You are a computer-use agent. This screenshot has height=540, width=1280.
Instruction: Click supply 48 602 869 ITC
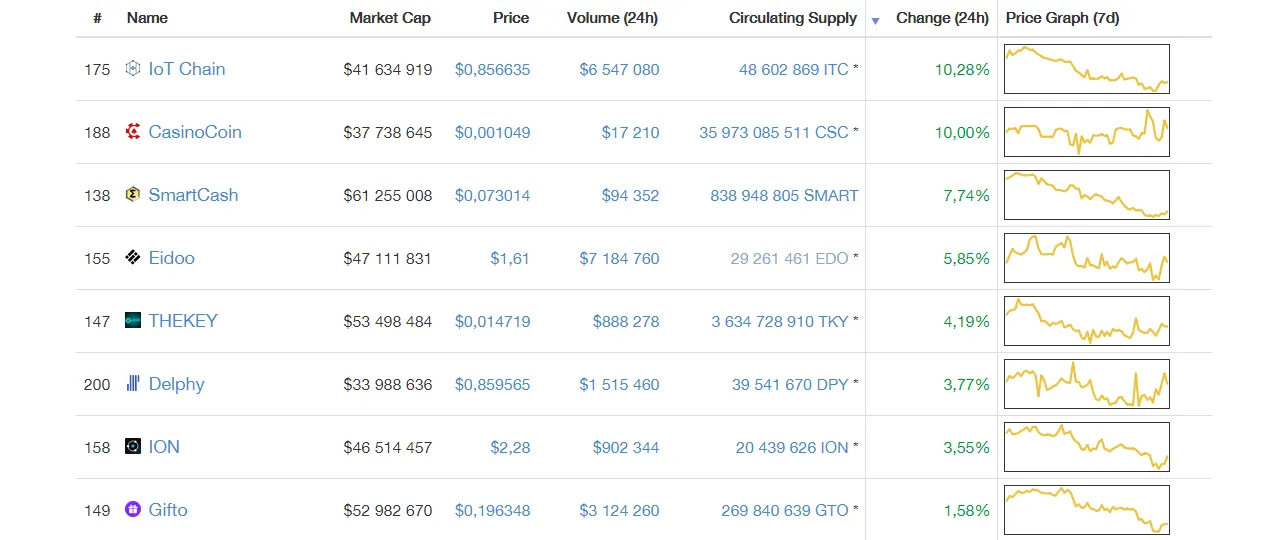pos(794,70)
